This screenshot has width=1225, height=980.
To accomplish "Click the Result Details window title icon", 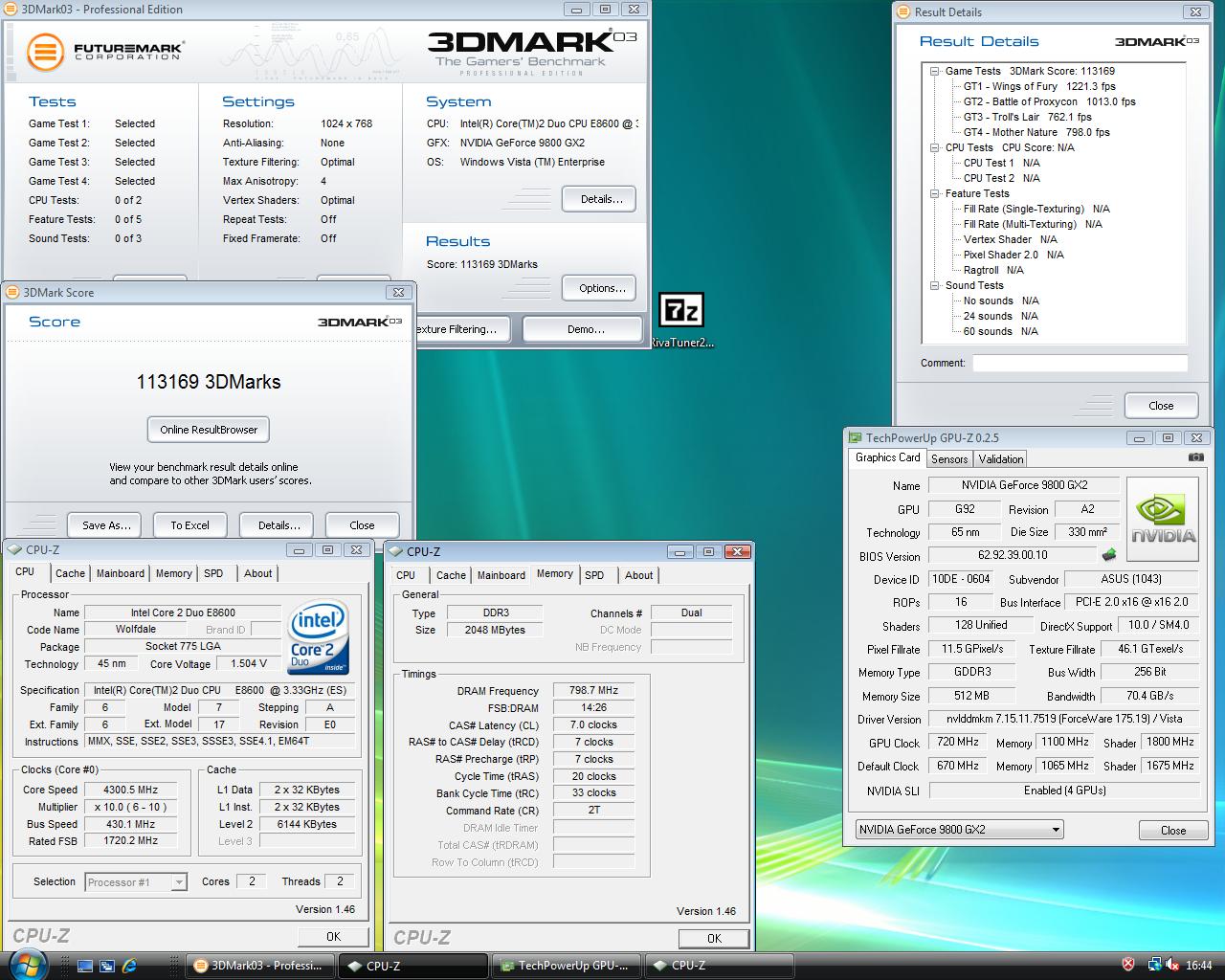I will pyautogui.click(x=904, y=12).
